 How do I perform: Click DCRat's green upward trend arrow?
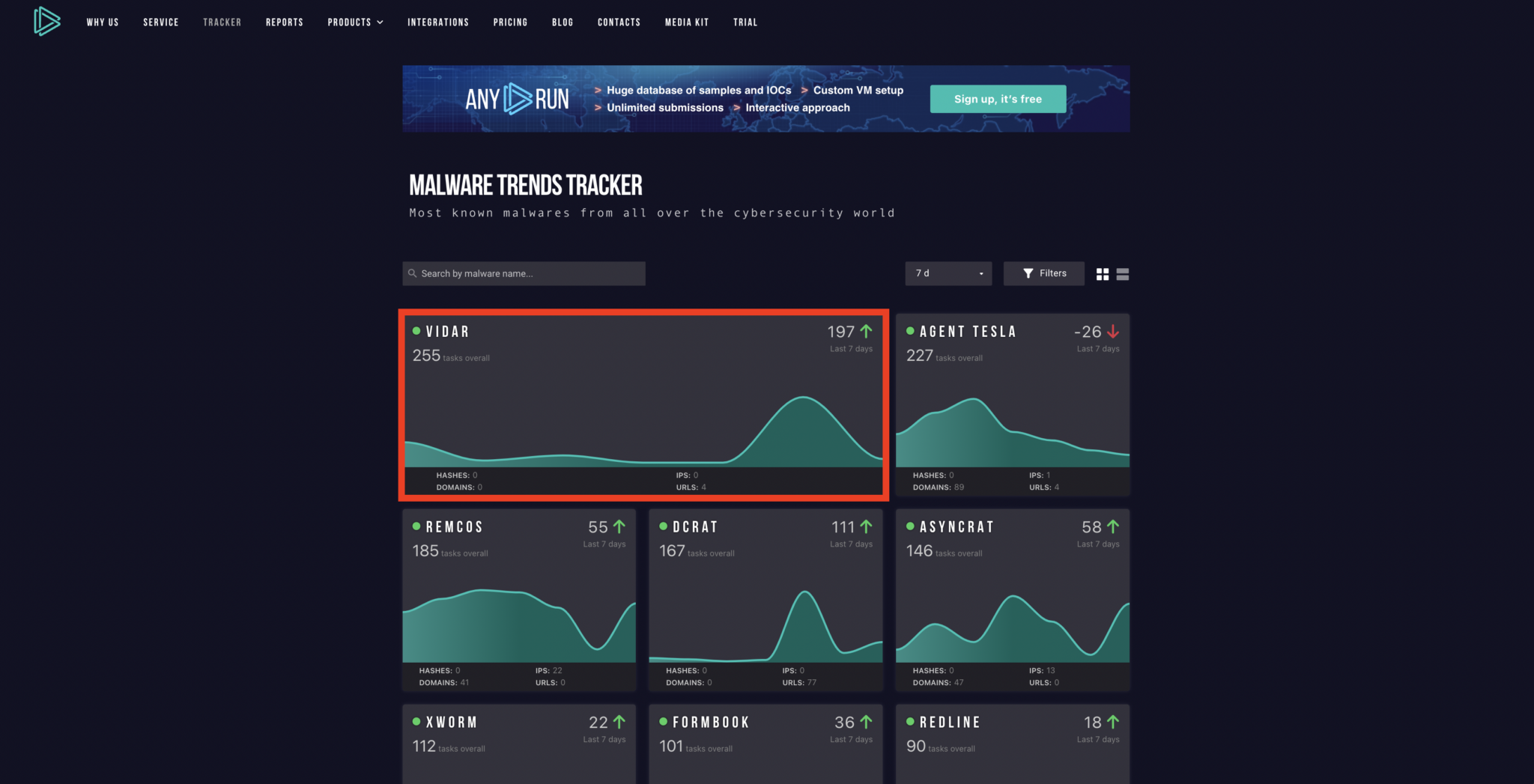coord(867,526)
